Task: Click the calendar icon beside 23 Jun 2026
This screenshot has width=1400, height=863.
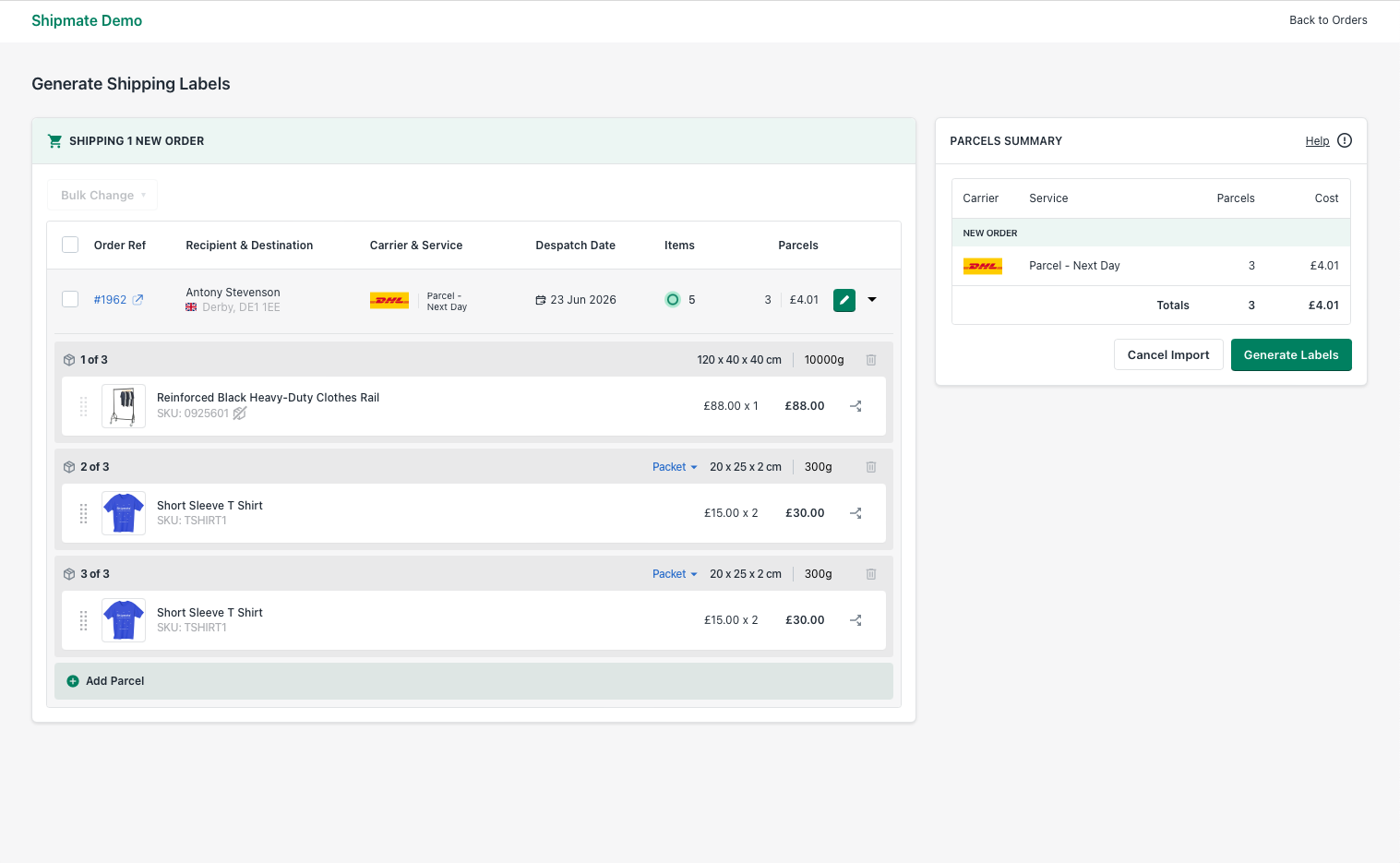Action: click(x=541, y=300)
